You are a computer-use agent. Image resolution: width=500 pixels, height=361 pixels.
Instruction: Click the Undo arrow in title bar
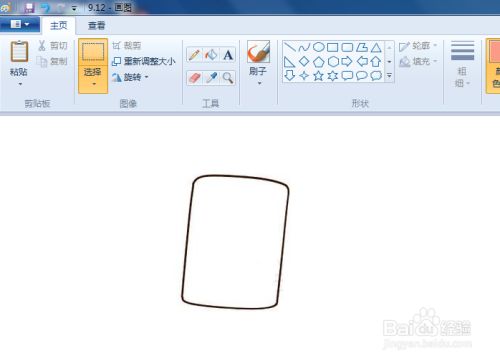[x=45, y=8]
